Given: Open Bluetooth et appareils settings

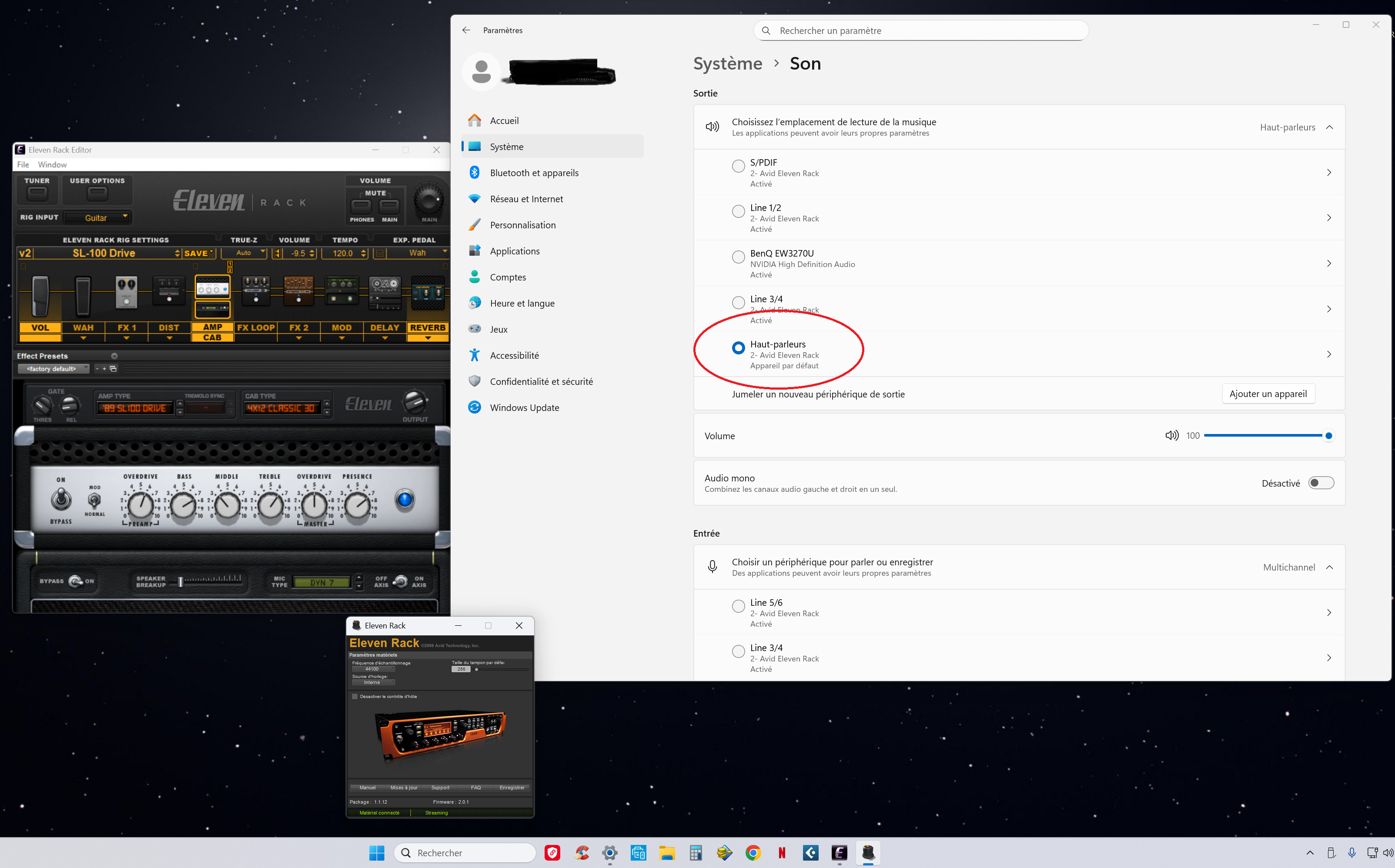Looking at the screenshot, I should point(534,173).
